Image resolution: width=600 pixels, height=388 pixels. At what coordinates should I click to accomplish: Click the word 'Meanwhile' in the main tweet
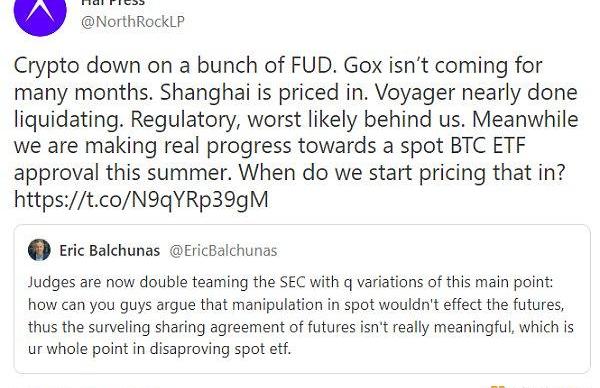click(x=525, y=119)
